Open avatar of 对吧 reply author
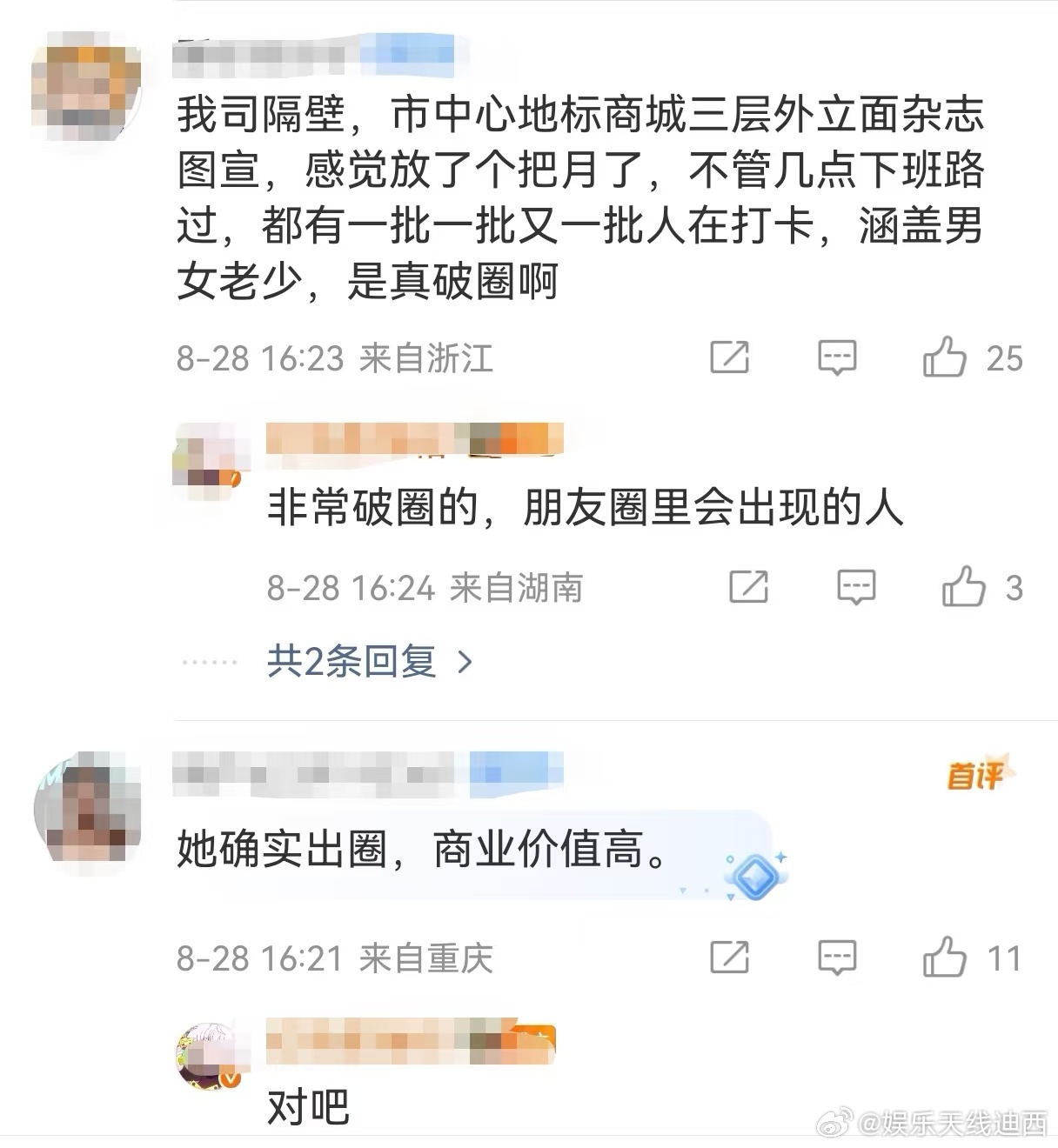 [x=210, y=1057]
